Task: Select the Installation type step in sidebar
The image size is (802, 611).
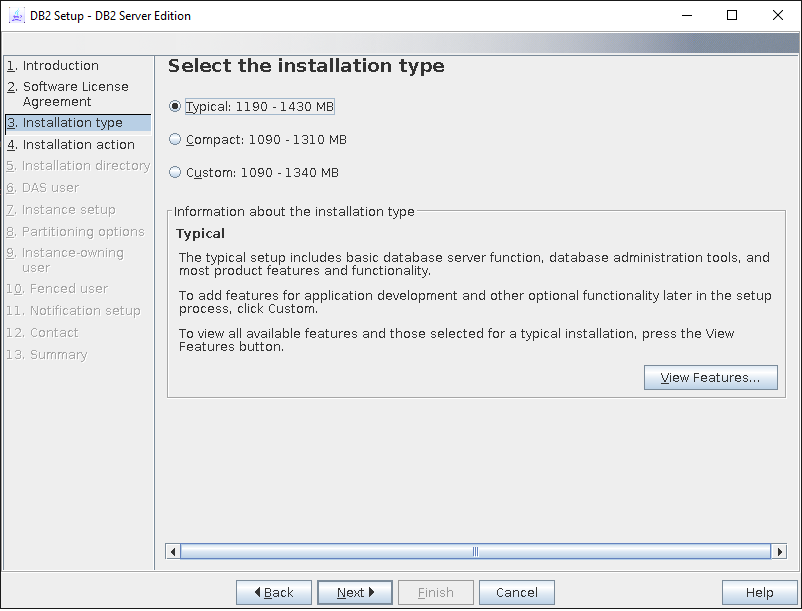Action: click(72, 123)
